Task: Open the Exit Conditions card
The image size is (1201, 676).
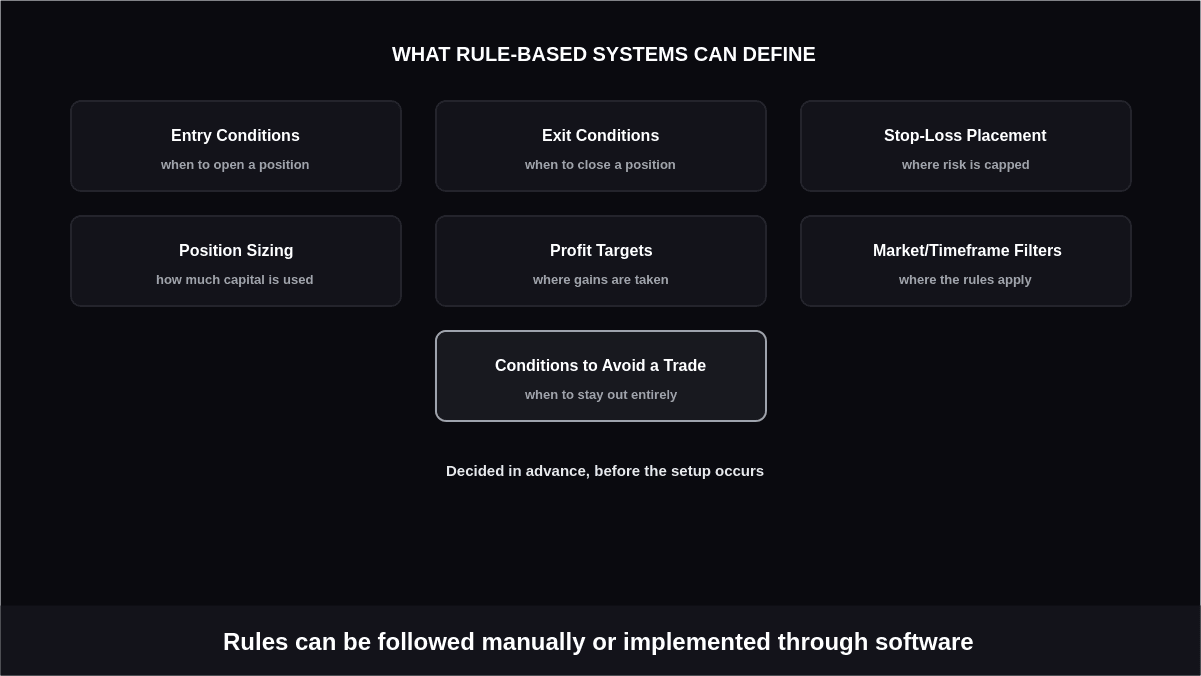Action: tap(601, 146)
